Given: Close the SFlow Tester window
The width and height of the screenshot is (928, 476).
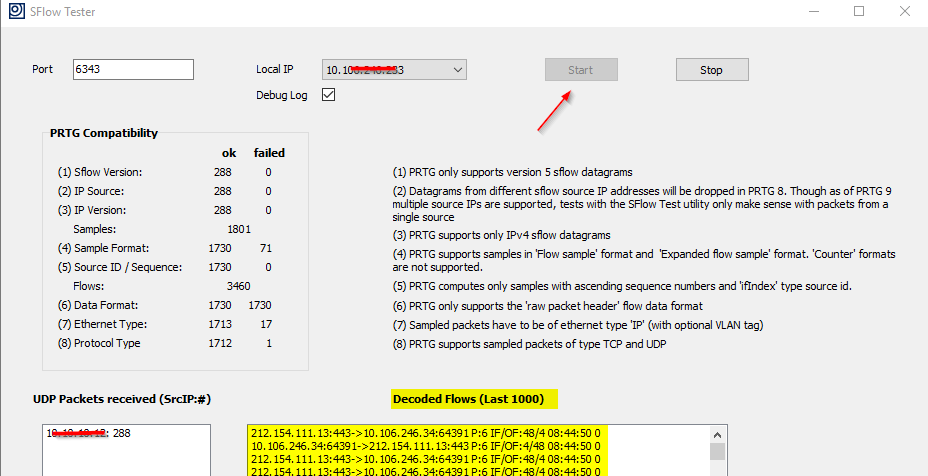Looking at the screenshot, I should pyautogui.click(x=904, y=11).
